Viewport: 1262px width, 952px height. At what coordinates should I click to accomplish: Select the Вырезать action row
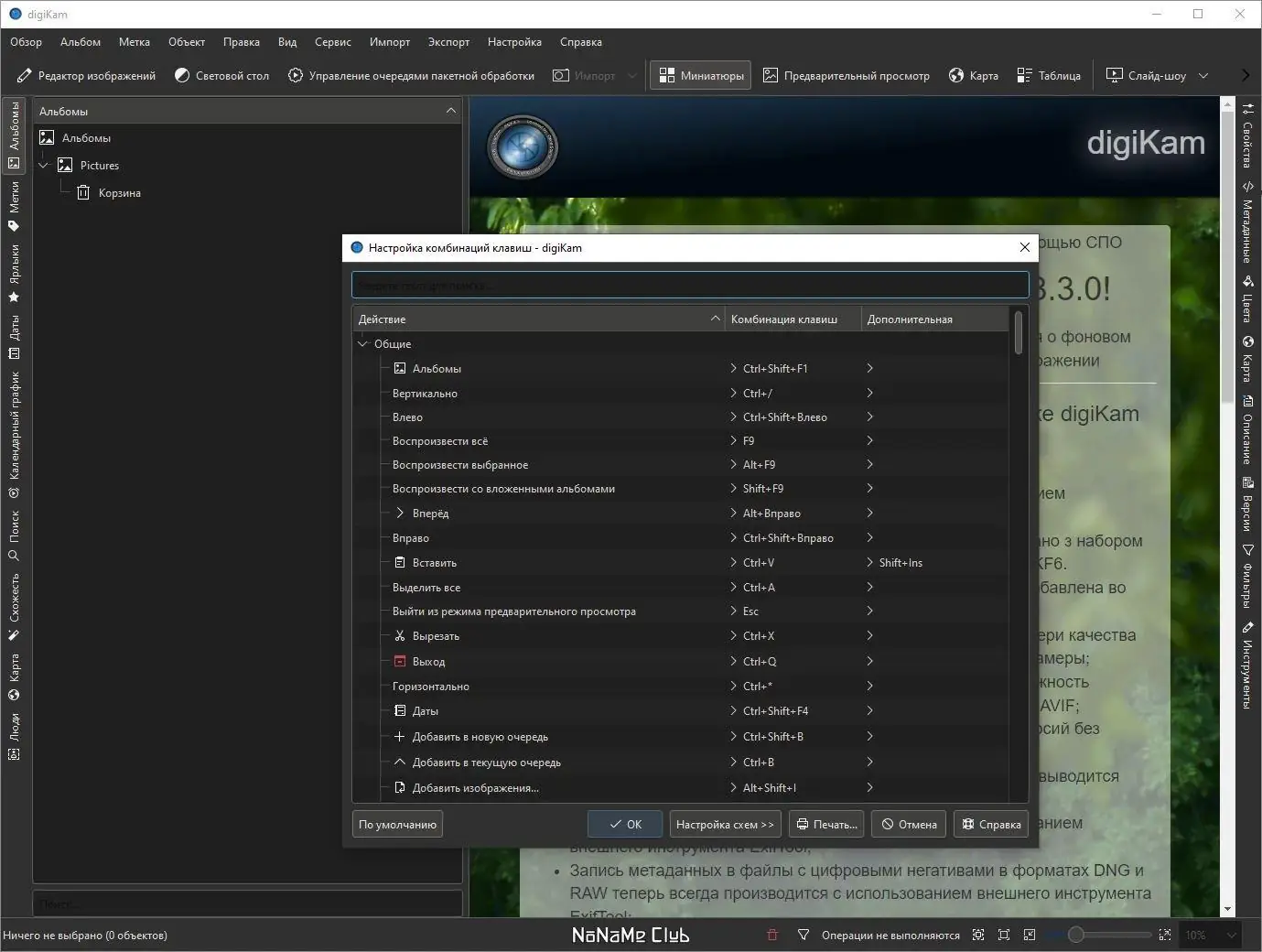point(436,636)
